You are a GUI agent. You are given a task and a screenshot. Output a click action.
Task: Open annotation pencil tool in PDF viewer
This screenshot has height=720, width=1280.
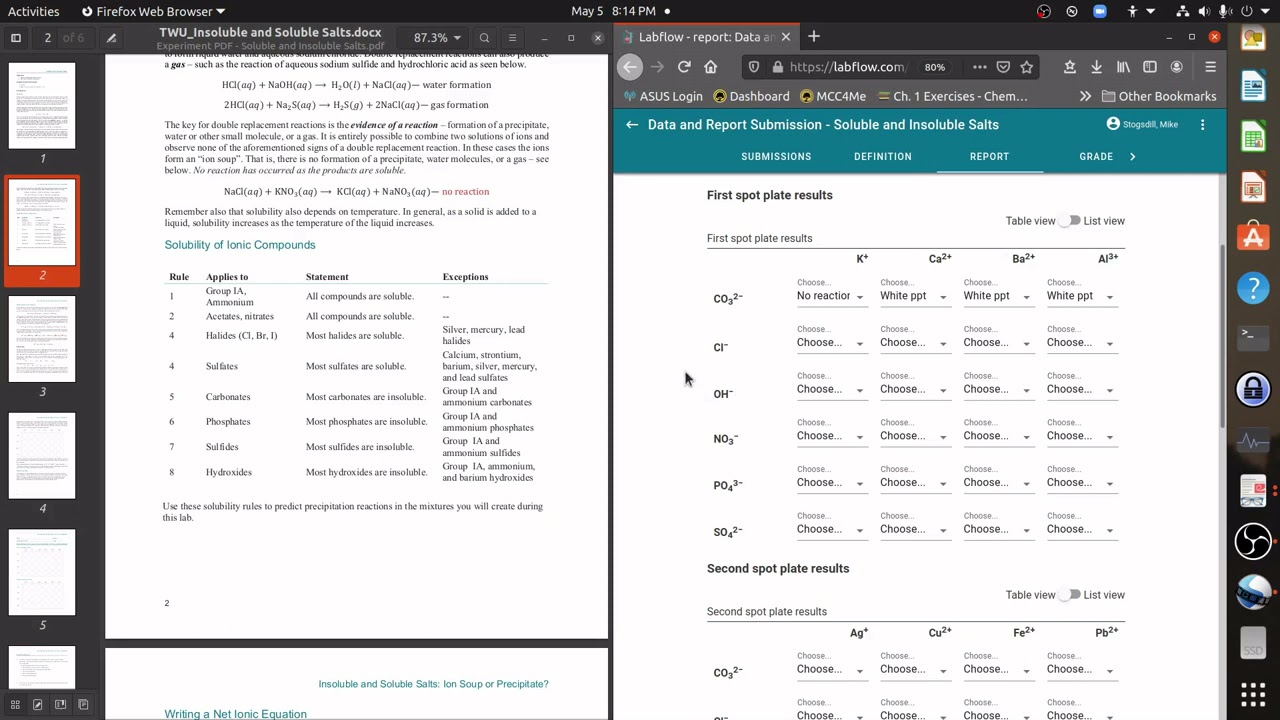(111, 38)
